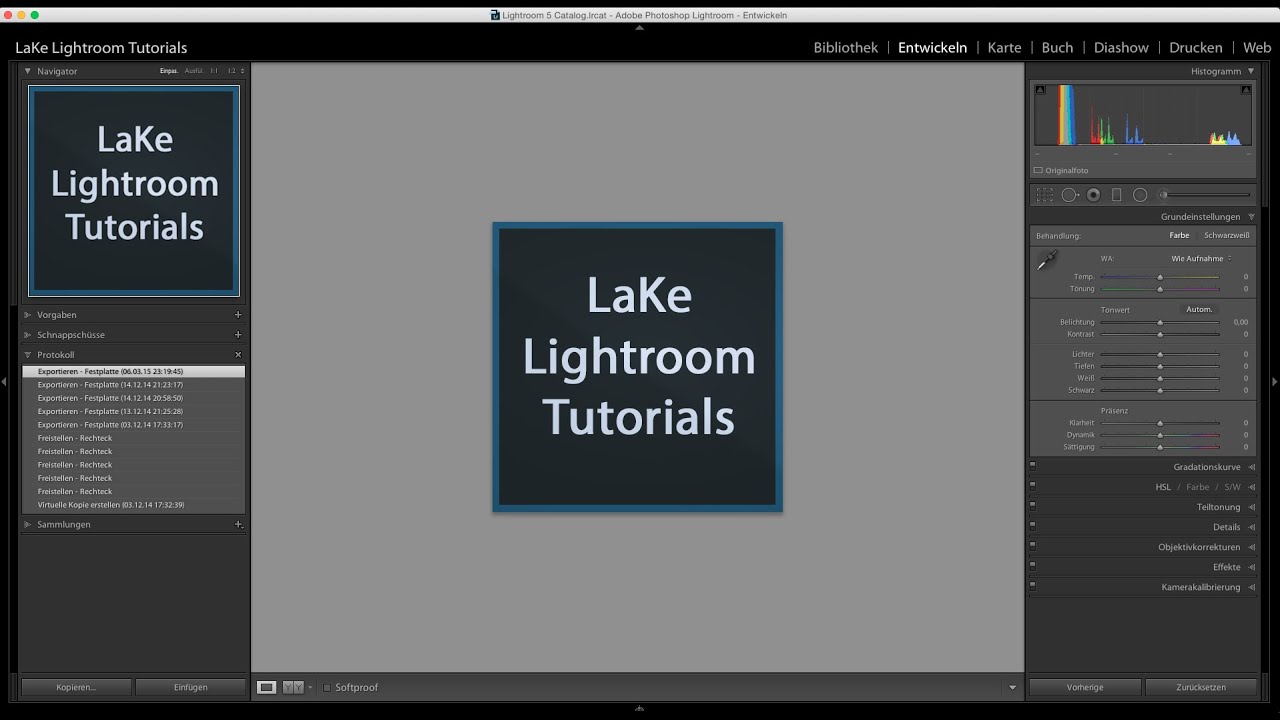Enable the Softproof checkbox
Screen dimensions: 1280x720
click(327, 688)
